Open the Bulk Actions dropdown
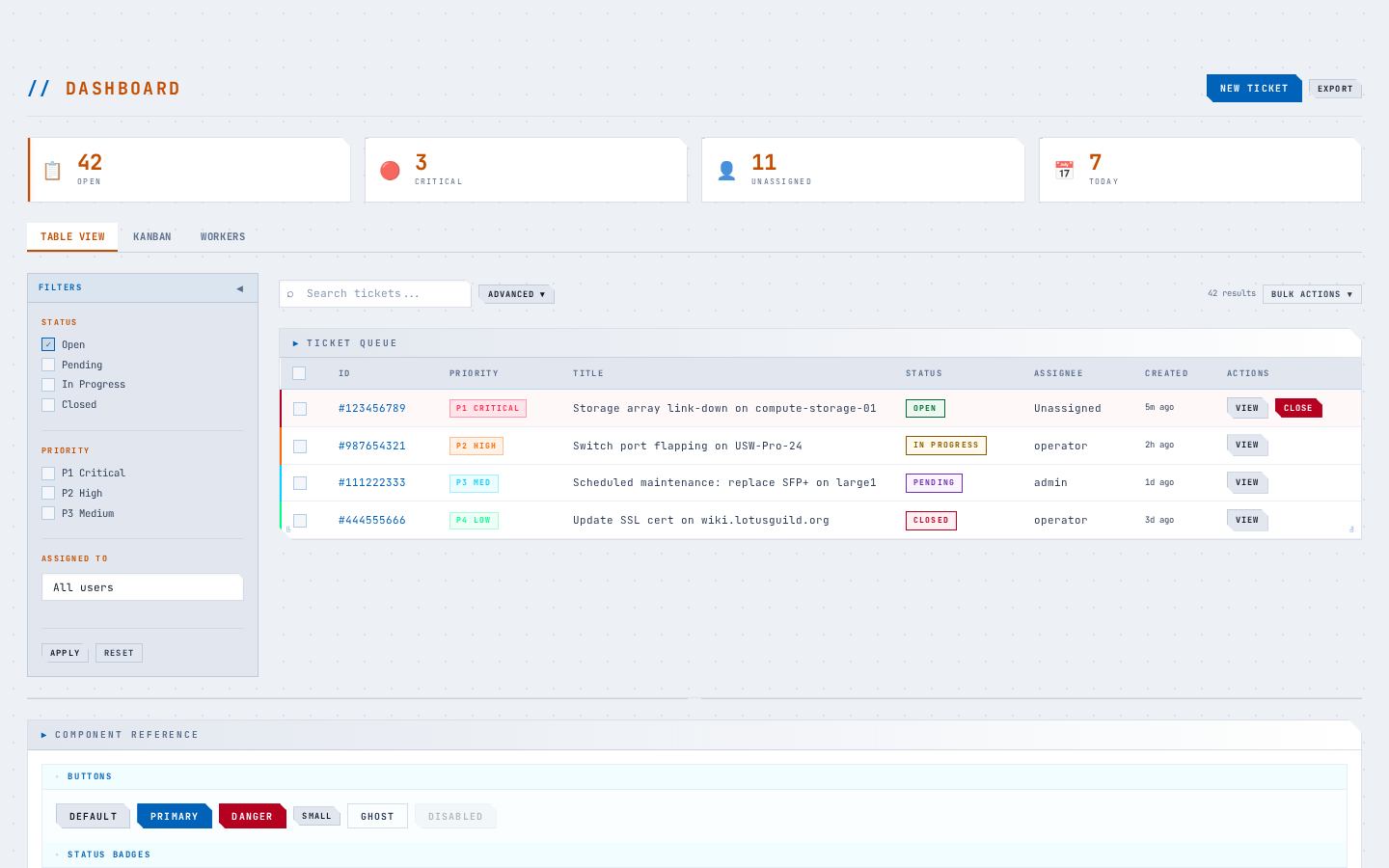The height and width of the screenshot is (868, 1389). pos(1312,294)
